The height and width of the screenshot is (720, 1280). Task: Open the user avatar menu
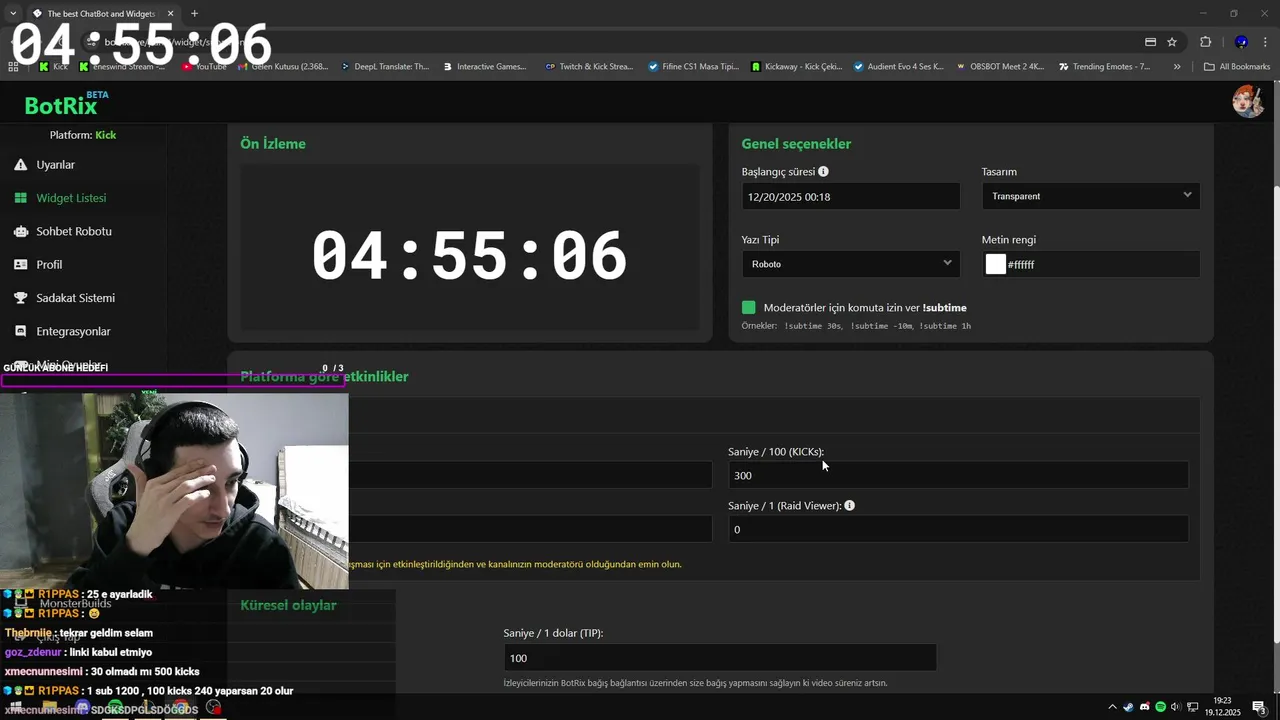click(1247, 101)
